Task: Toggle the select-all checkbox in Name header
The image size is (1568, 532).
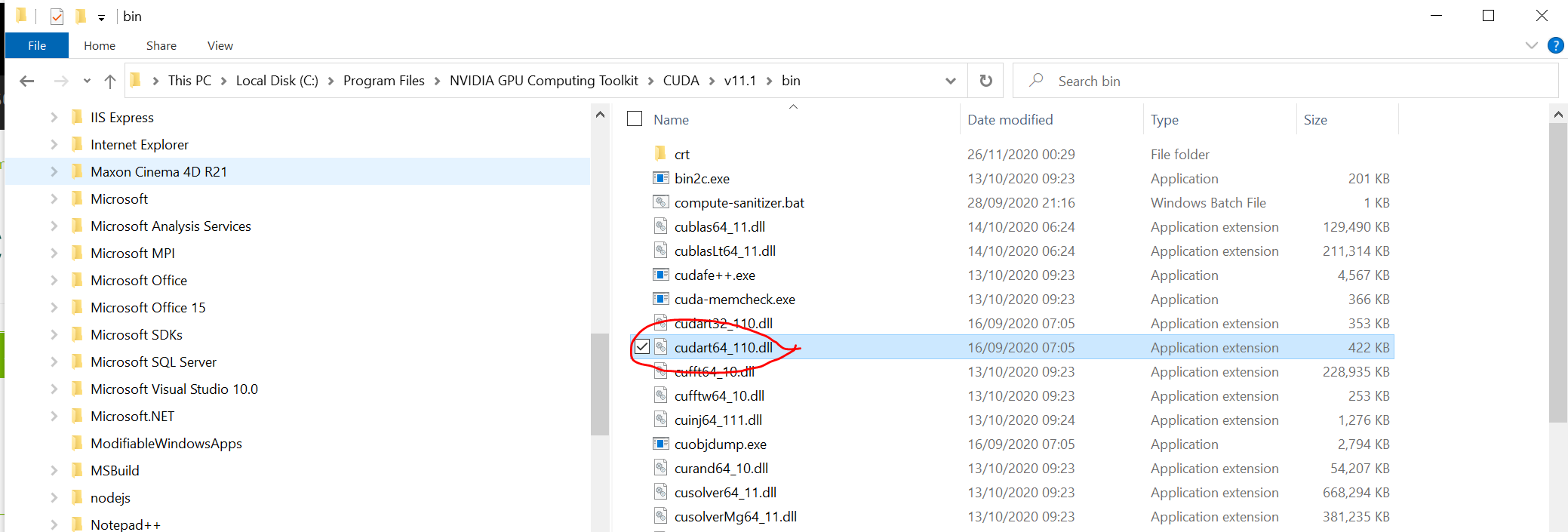Action: 635,119
